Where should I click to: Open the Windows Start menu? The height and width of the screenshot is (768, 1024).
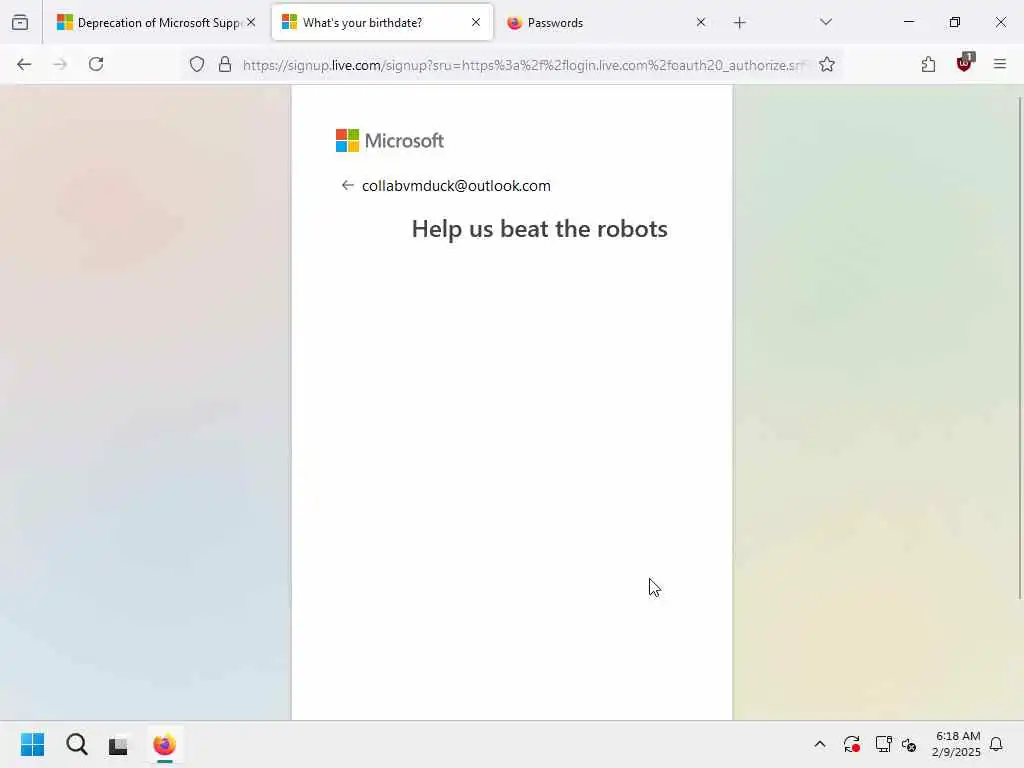tap(33, 744)
